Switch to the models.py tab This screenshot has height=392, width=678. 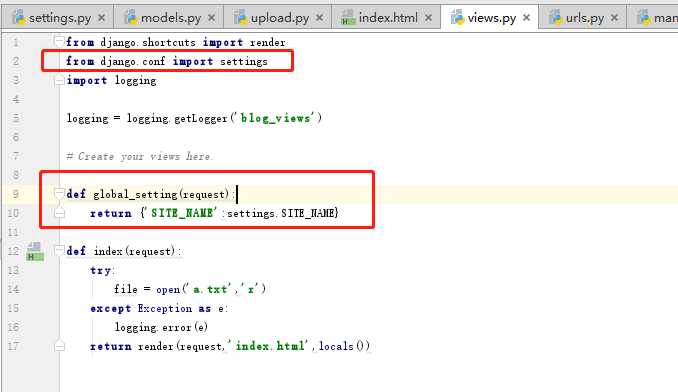pyautogui.click(x=169, y=18)
